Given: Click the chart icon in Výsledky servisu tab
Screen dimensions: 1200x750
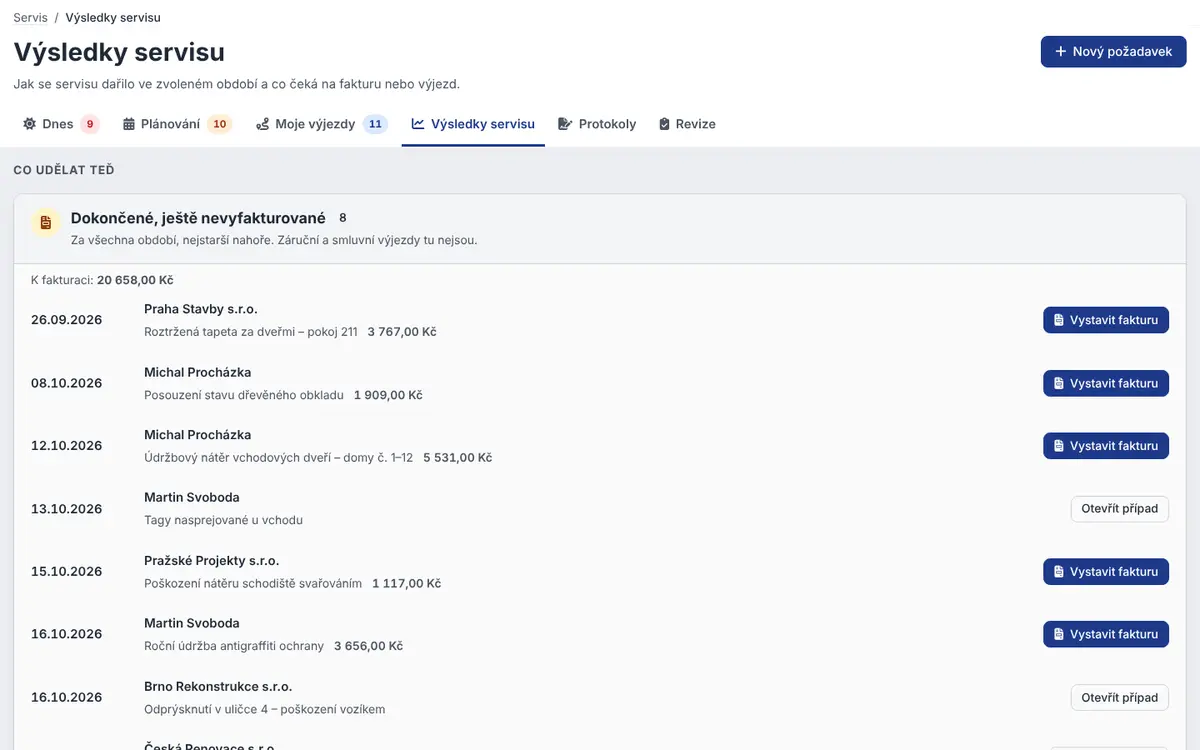Looking at the screenshot, I should coord(418,124).
